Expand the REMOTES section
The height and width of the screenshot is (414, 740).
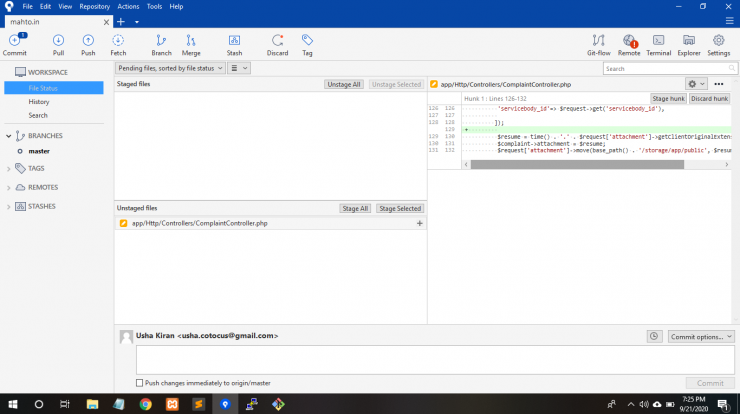pos(8,187)
